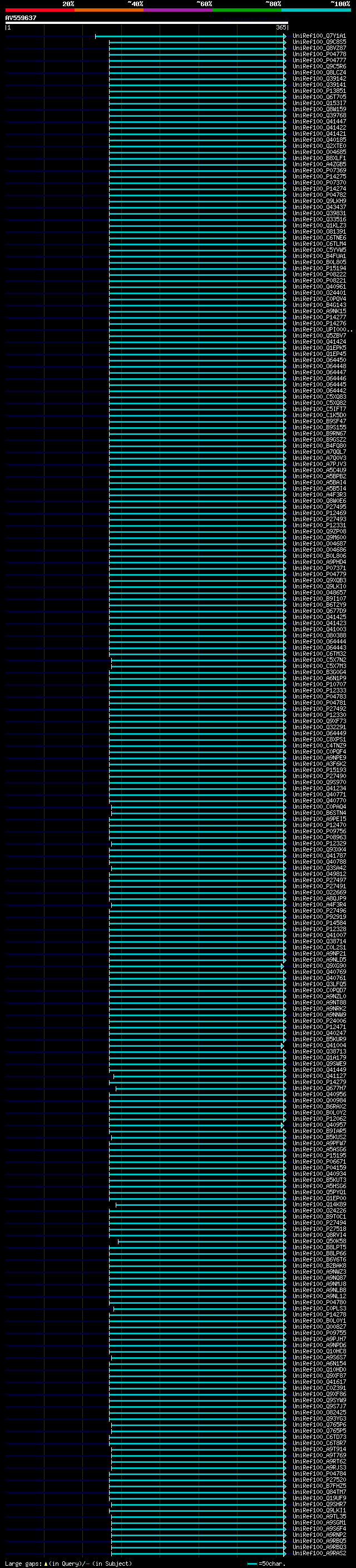Click label UniRef100_A9T914

click(x=319, y=1449)
